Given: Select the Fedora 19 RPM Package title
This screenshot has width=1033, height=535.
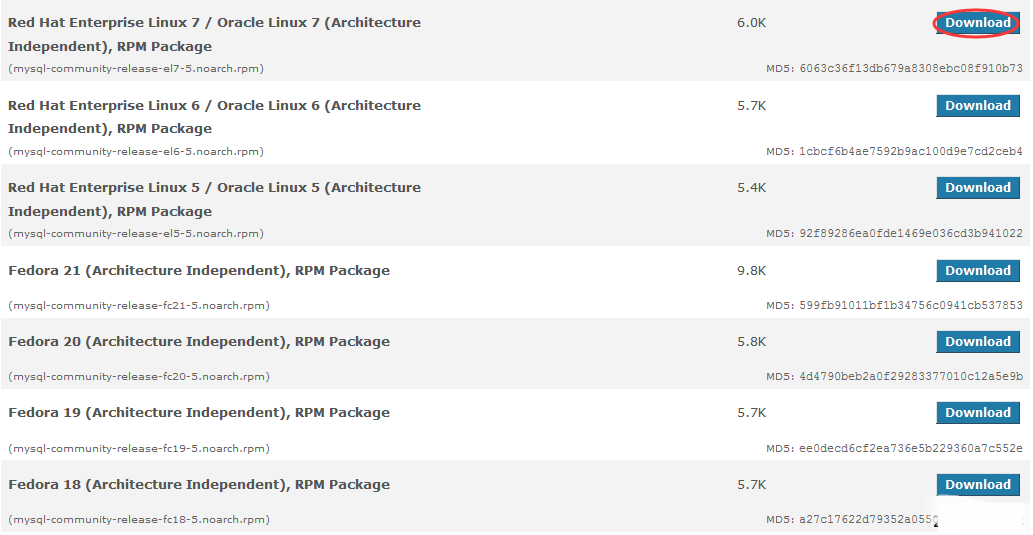Looking at the screenshot, I should [199, 413].
